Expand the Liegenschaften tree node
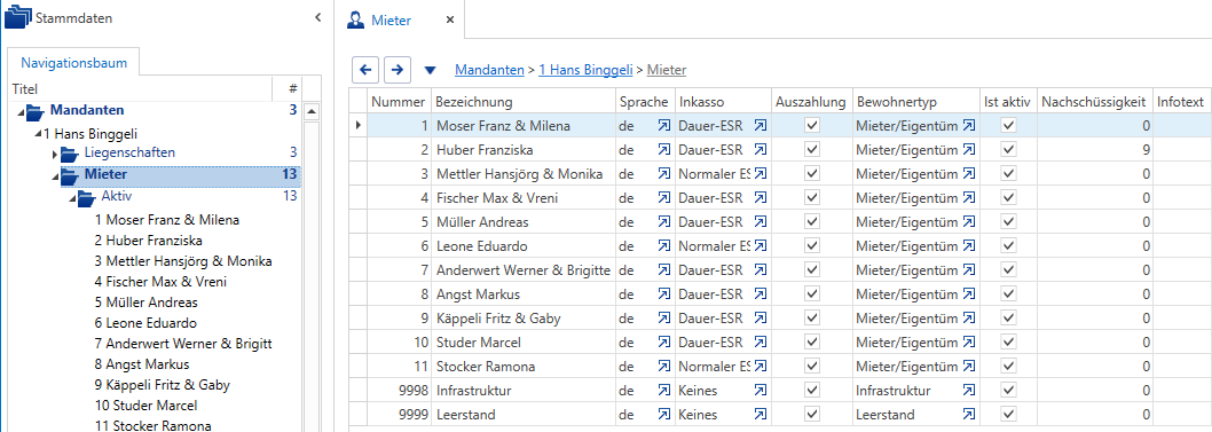The image size is (1212, 432). click(55, 154)
